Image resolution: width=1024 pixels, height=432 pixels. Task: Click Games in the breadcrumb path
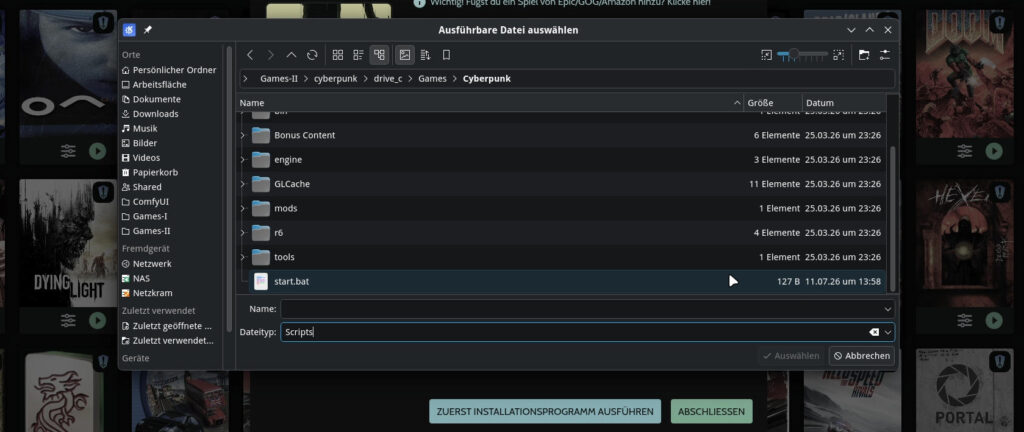pos(432,79)
